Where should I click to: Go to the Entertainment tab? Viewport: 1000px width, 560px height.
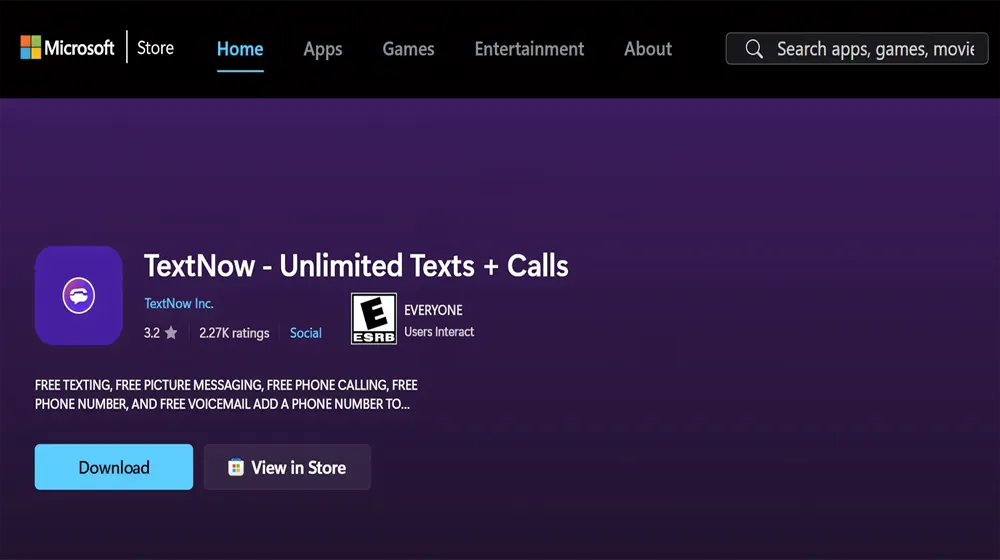tap(529, 49)
